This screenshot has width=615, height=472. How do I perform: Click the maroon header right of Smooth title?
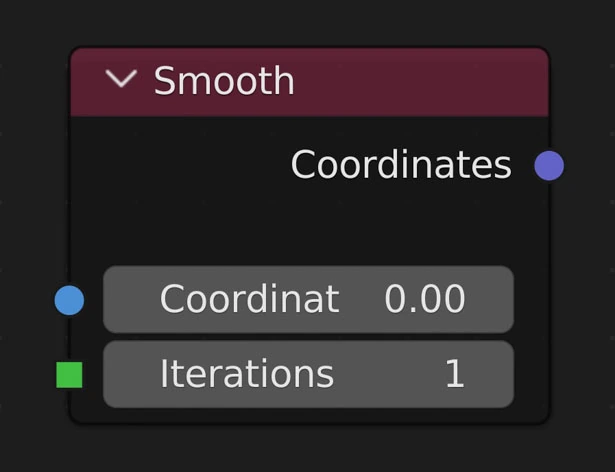click(420, 81)
